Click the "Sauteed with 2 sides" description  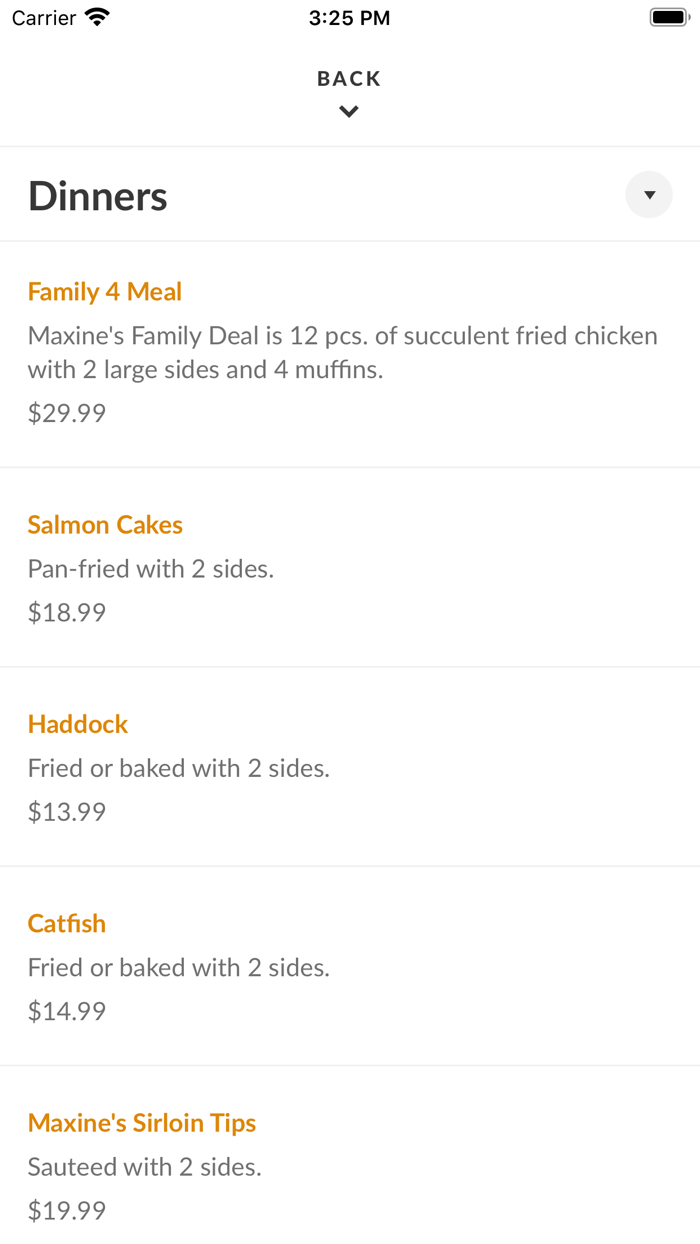(x=145, y=1167)
